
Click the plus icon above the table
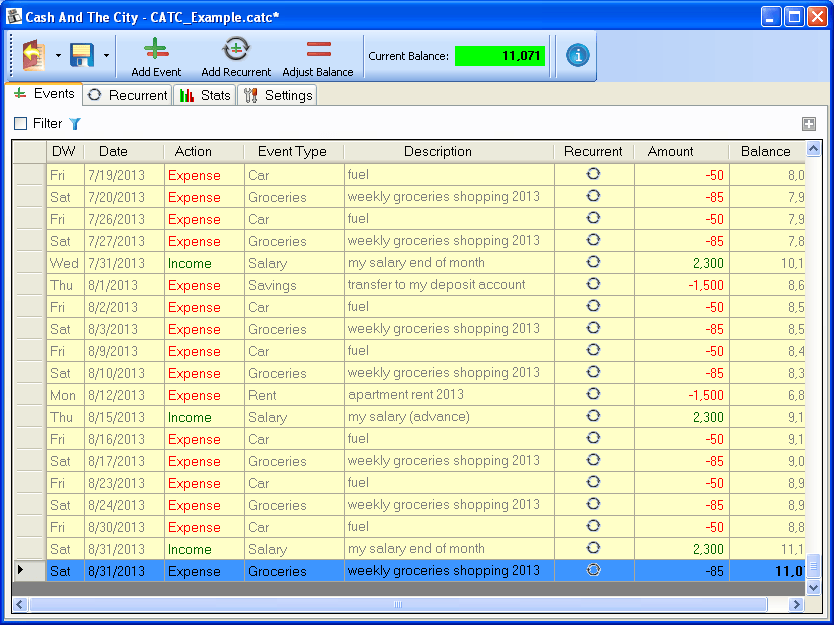pyautogui.click(x=809, y=124)
